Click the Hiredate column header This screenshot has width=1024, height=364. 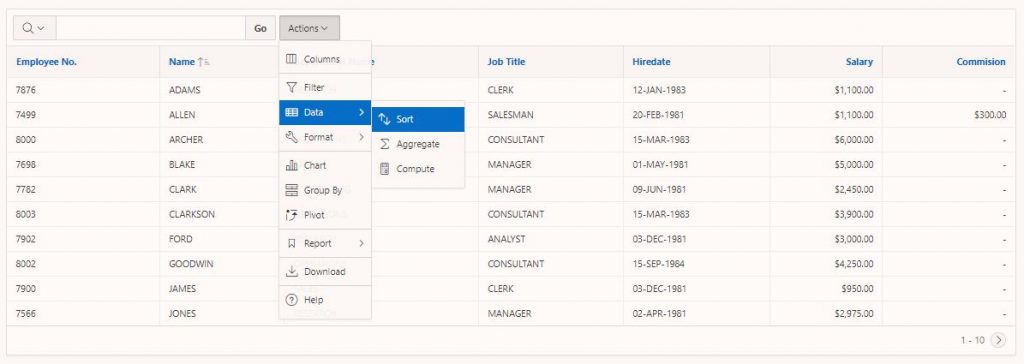click(651, 61)
